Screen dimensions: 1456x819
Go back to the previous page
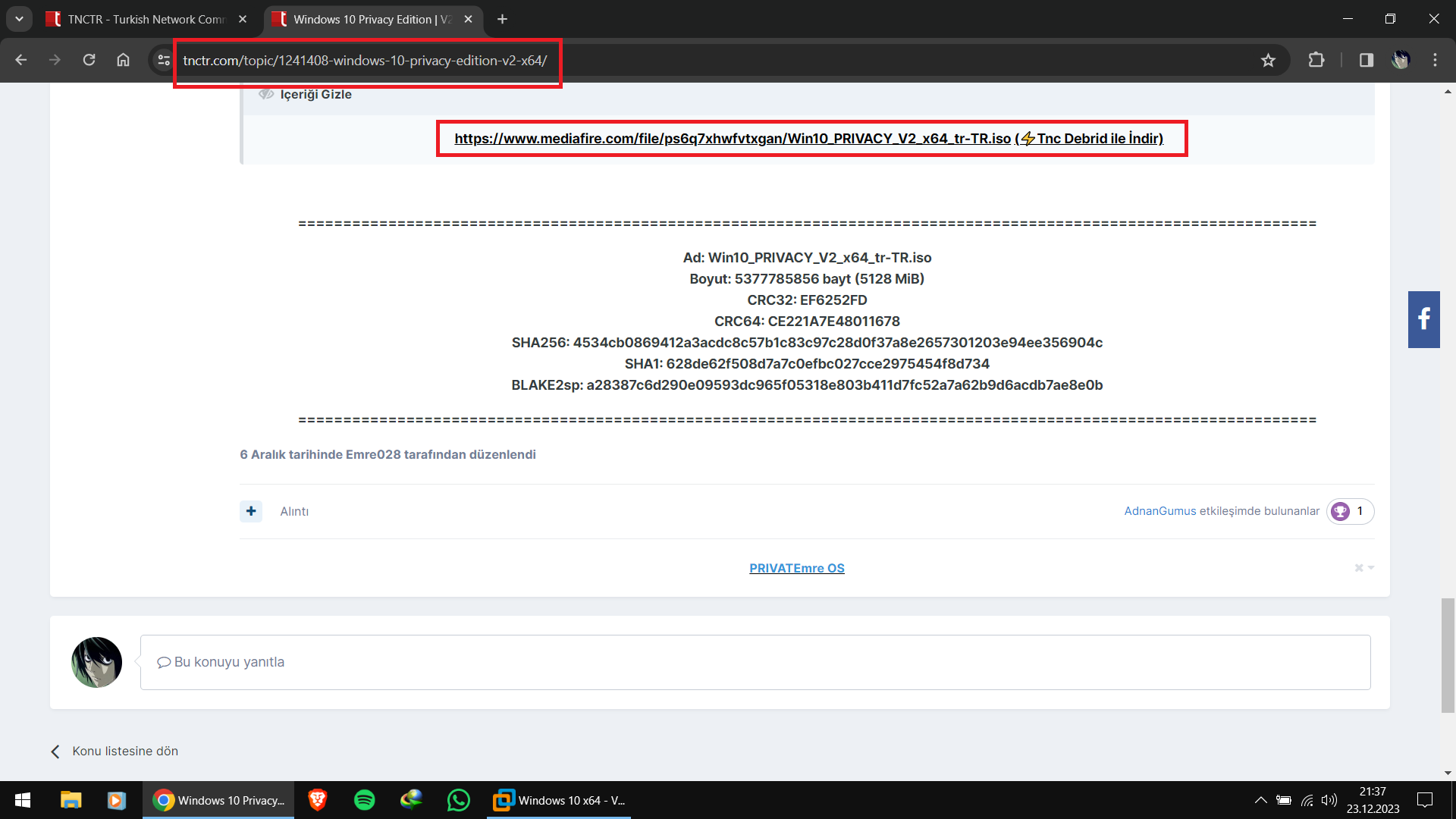(x=21, y=60)
